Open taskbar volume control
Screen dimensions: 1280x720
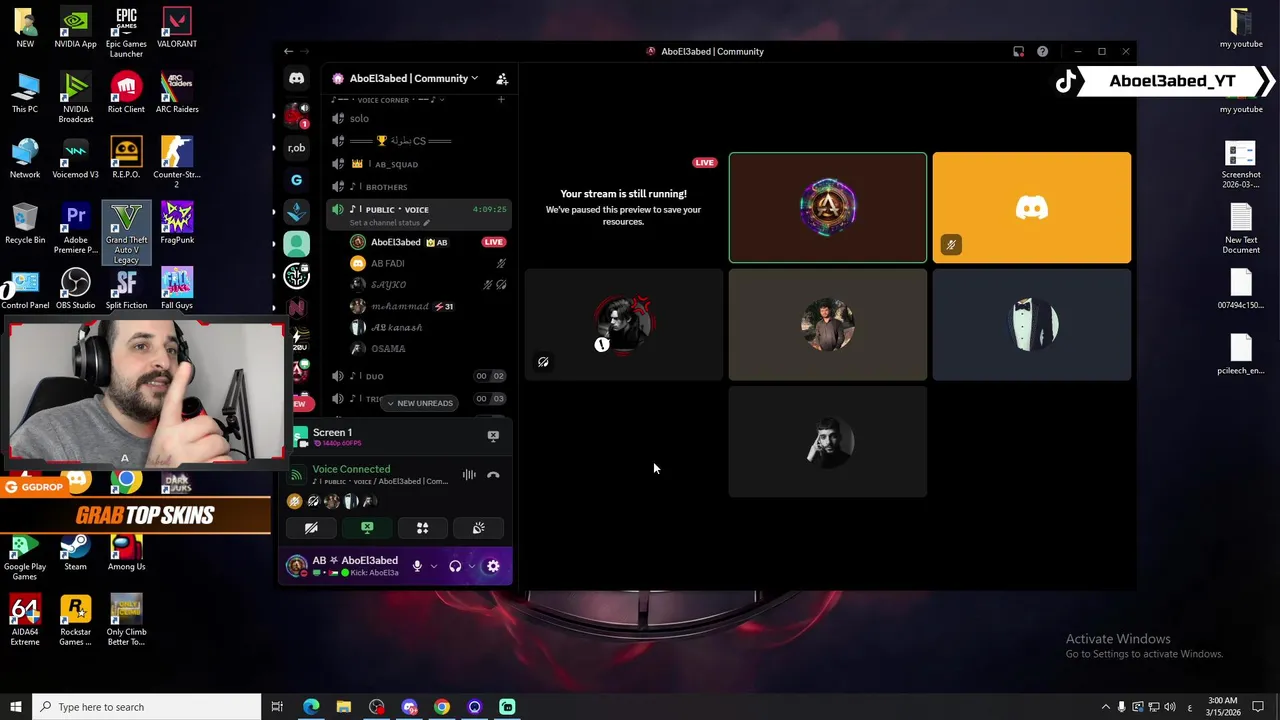click(x=1170, y=707)
